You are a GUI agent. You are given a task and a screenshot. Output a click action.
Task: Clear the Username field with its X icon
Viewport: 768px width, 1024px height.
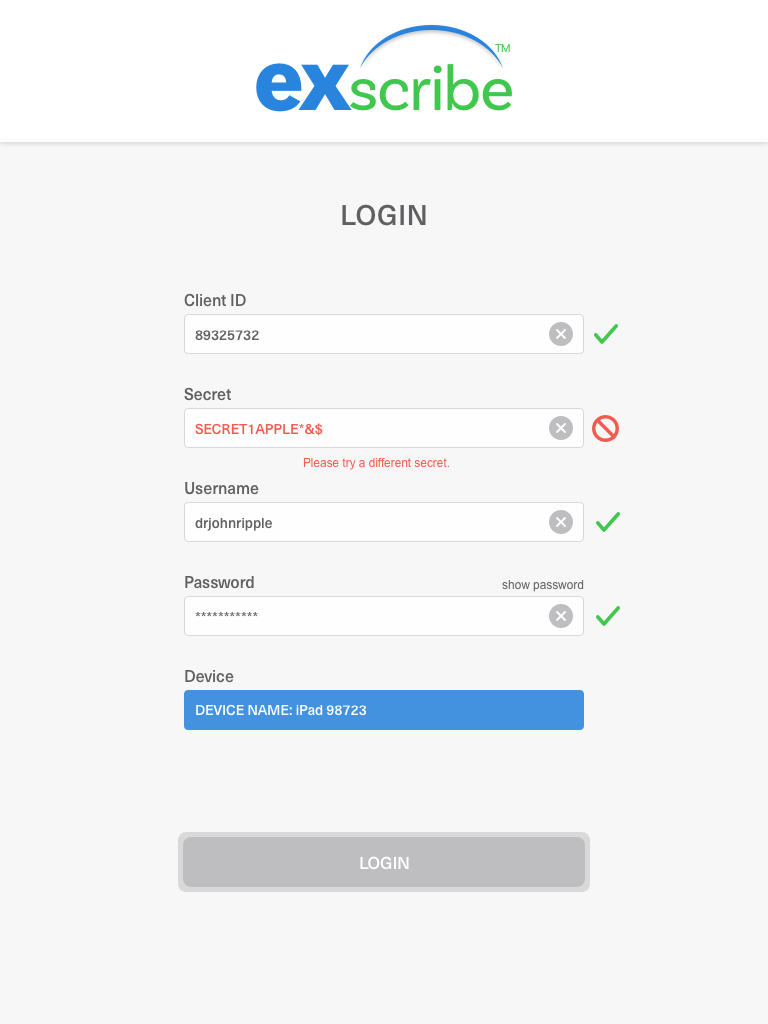coord(560,522)
